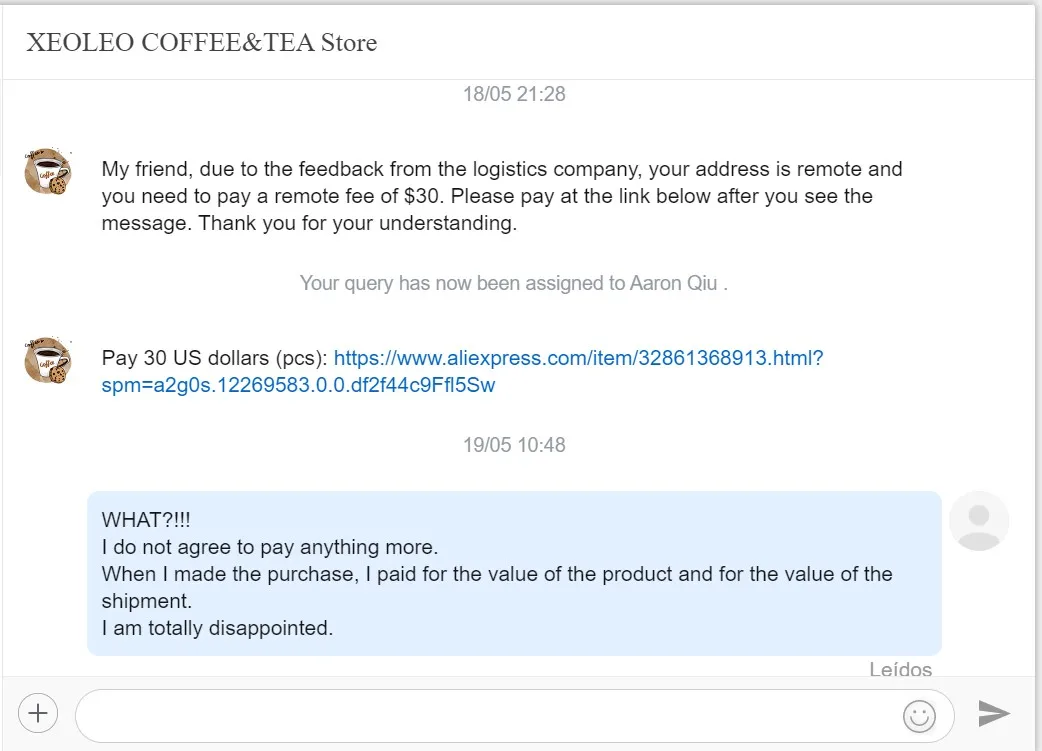Open the emoji smiley picker
The image size is (1042, 751).
[x=918, y=715]
